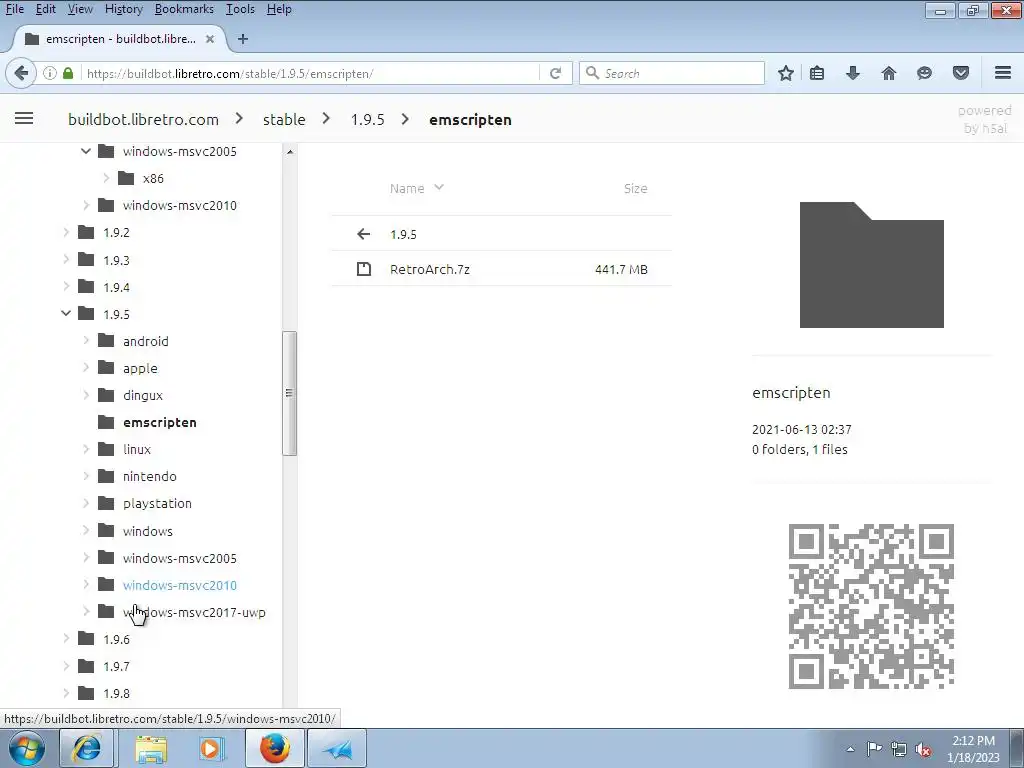This screenshot has height=768, width=1024.
Task: Open the Firefox hamburger menu
Action: [1003, 73]
